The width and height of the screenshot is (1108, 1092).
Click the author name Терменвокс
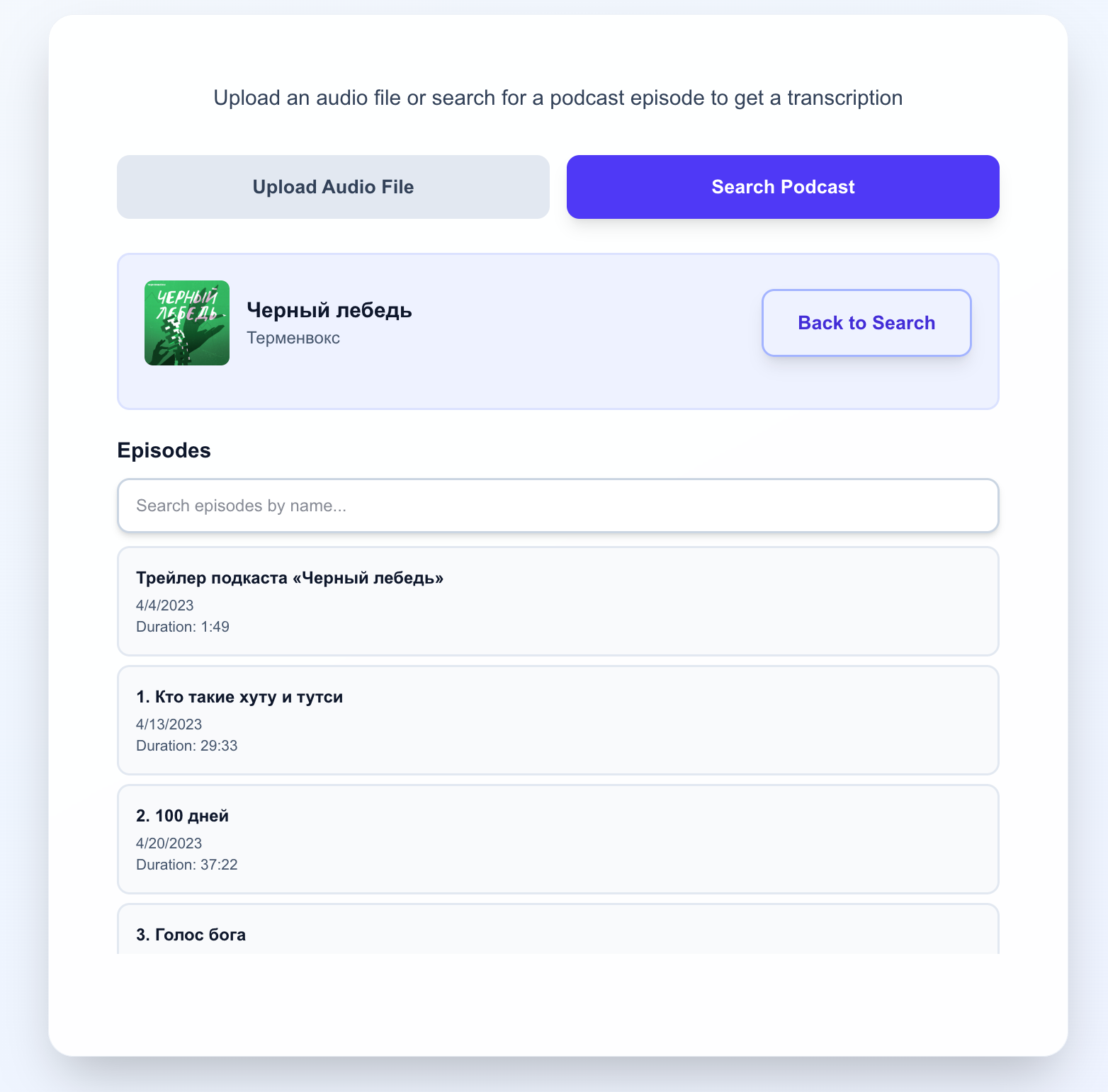coord(293,339)
